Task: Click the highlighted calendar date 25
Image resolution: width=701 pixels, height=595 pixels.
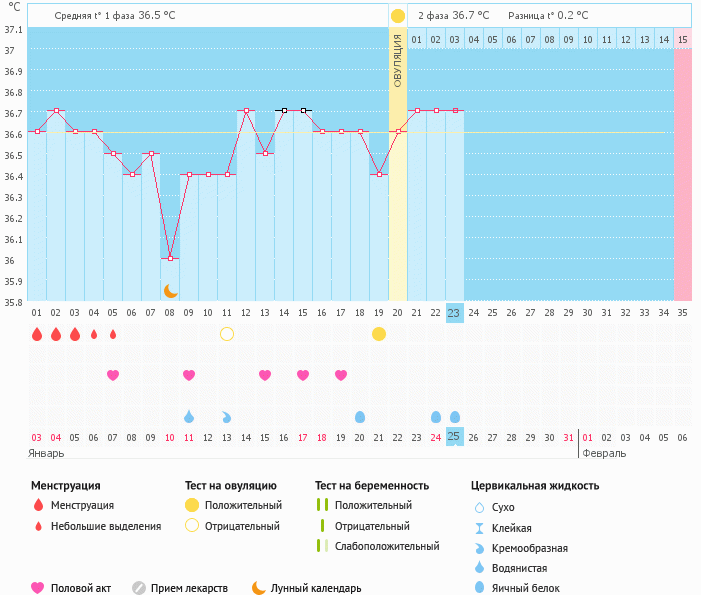Action: [455, 437]
